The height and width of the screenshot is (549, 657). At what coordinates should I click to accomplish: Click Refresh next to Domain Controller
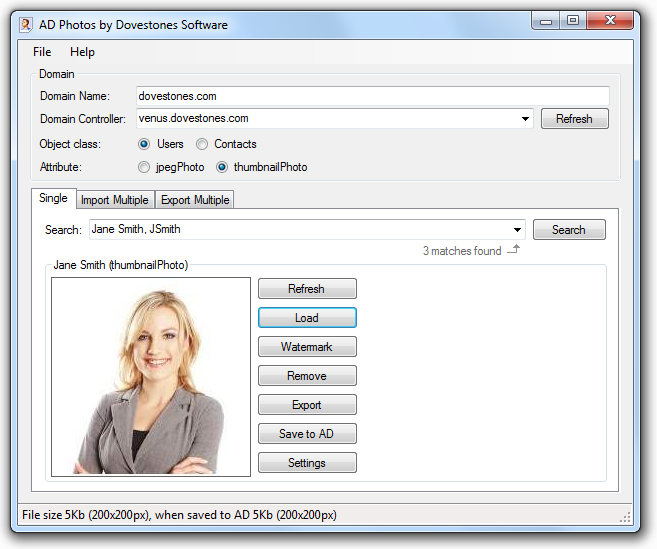point(574,119)
